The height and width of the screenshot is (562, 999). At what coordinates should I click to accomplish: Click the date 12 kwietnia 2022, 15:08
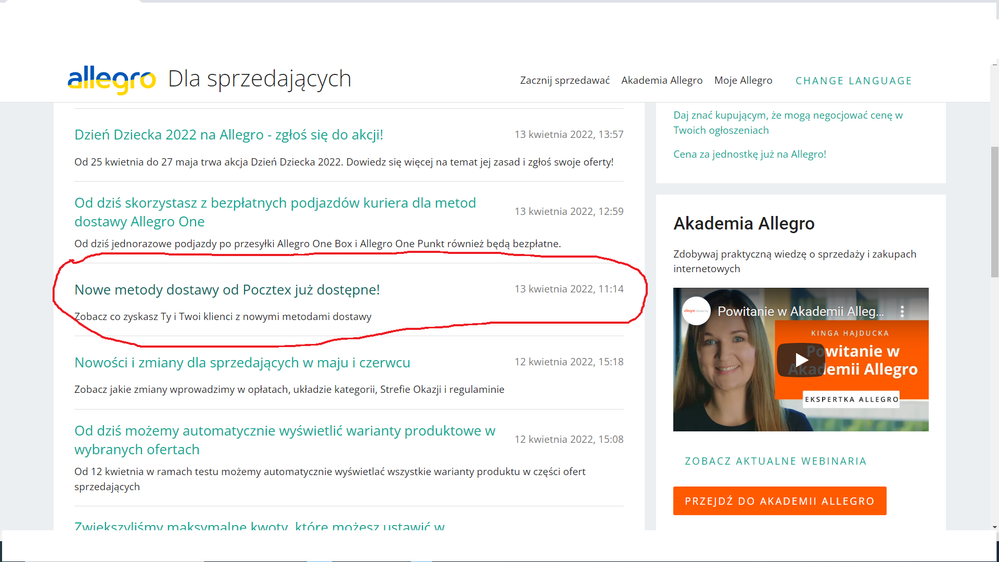click(569, 440)
